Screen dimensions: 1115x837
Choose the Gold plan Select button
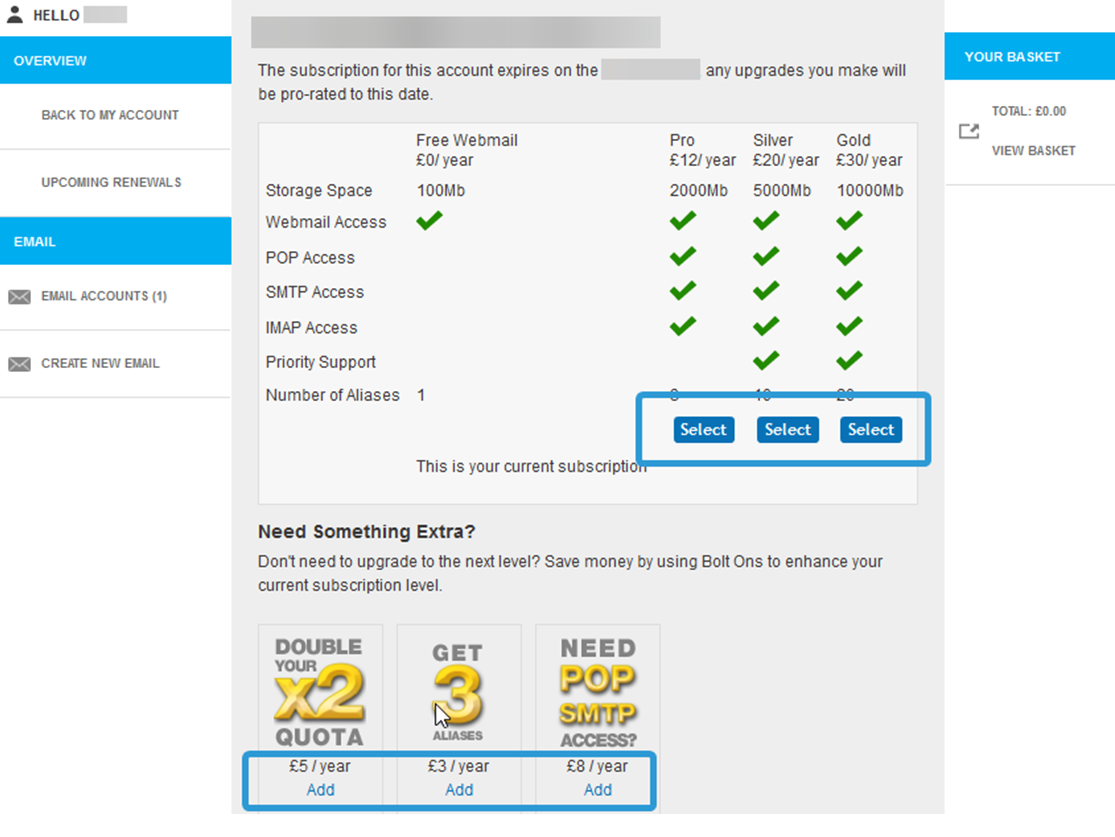pos(870,430)
